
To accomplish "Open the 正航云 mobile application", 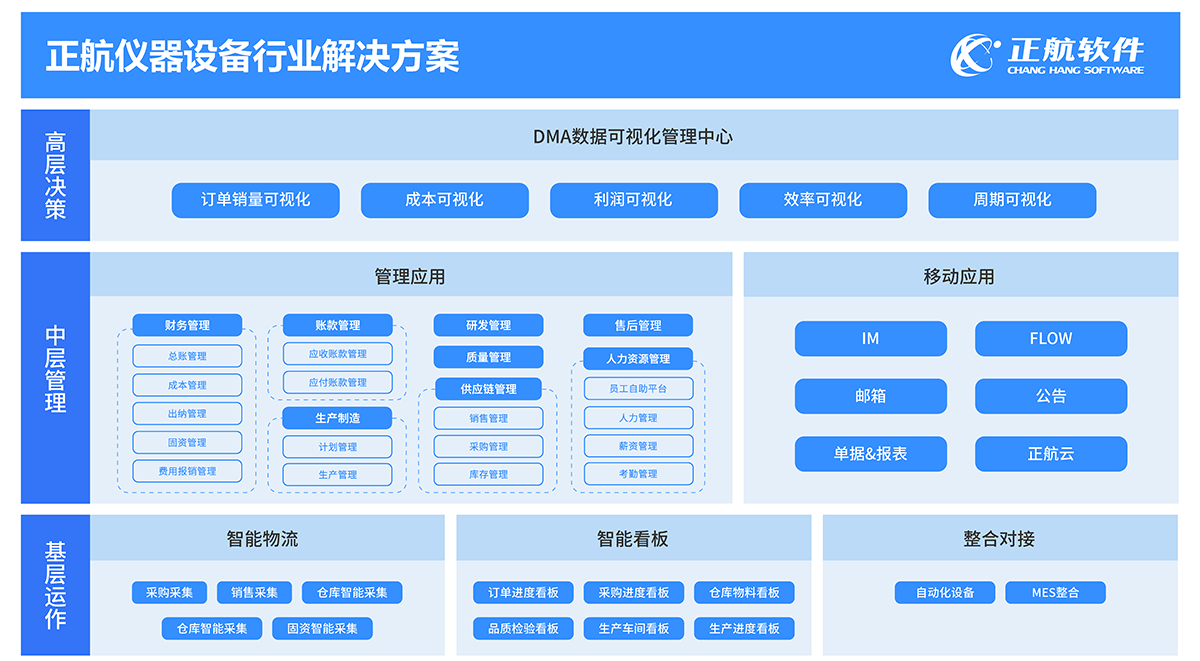I will (x=1051, y=454).
